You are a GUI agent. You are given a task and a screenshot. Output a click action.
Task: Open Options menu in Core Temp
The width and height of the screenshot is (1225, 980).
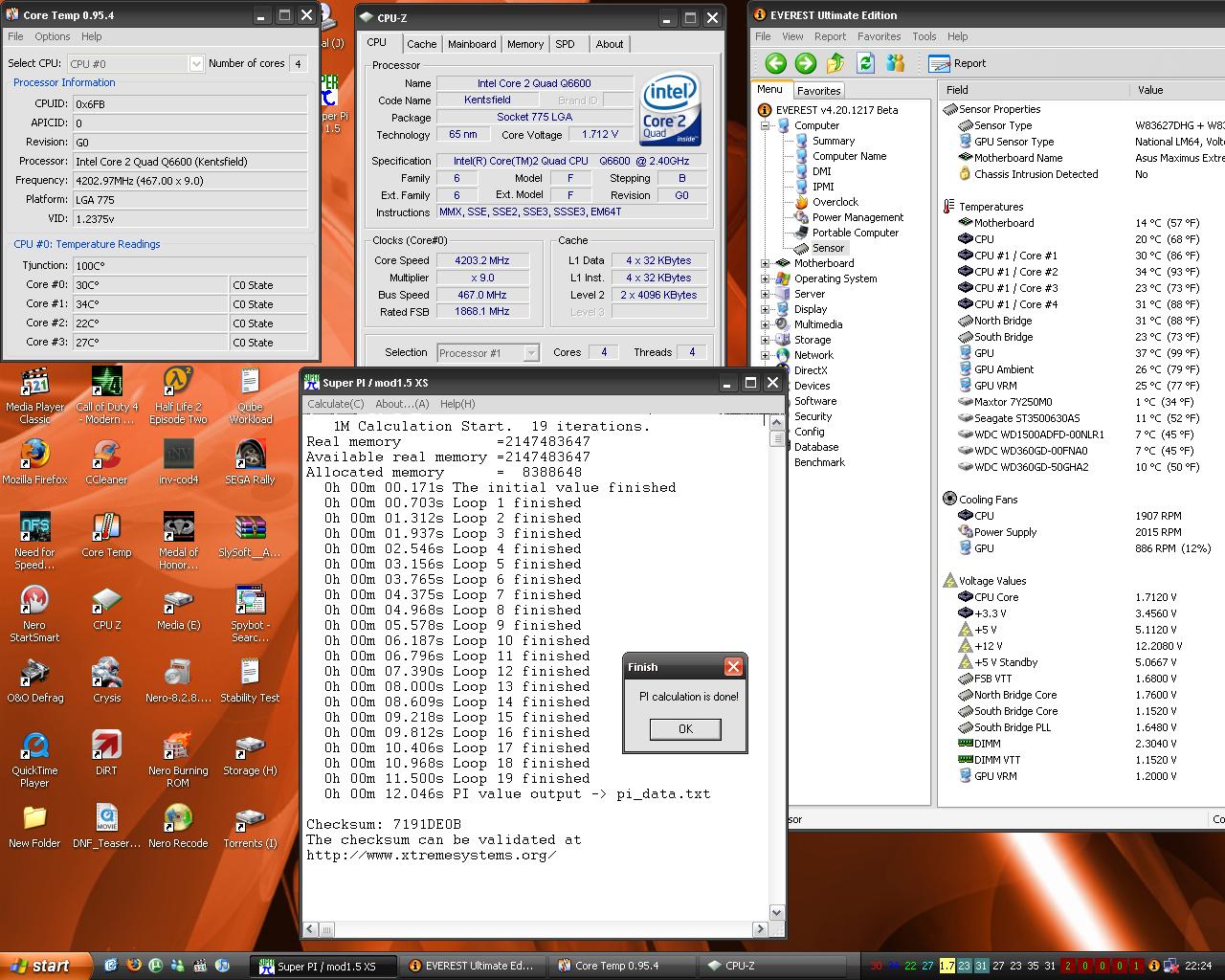53,36
